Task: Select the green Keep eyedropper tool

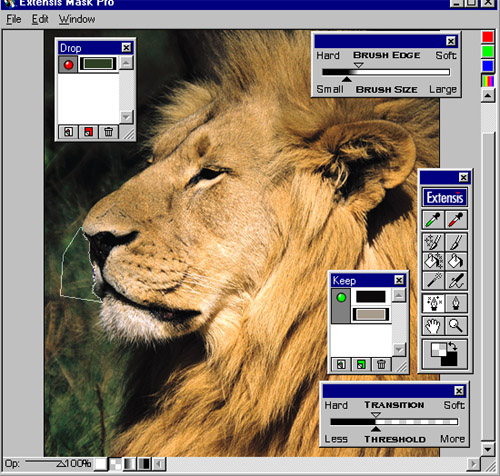Action: click(x=433, y=220)
